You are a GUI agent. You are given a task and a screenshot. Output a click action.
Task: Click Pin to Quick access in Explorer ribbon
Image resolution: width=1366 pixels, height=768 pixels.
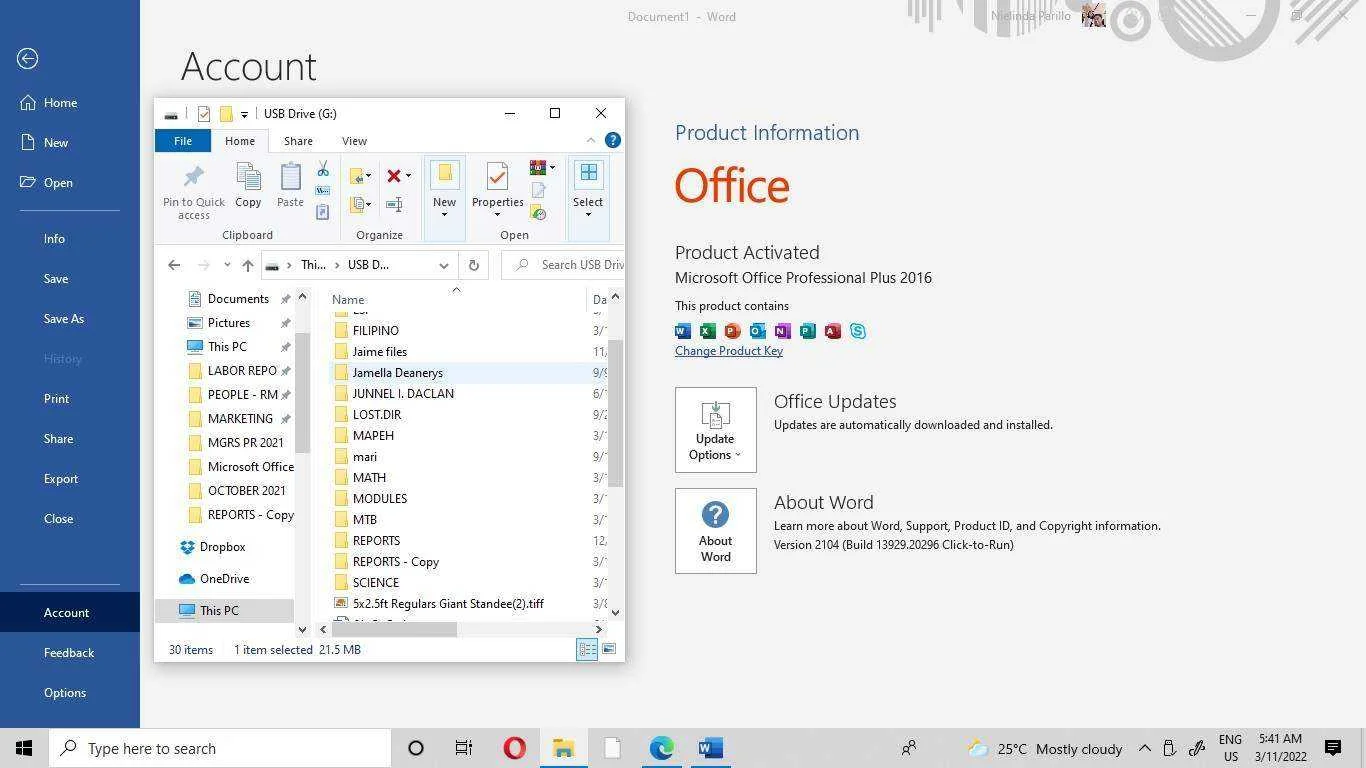194,191
